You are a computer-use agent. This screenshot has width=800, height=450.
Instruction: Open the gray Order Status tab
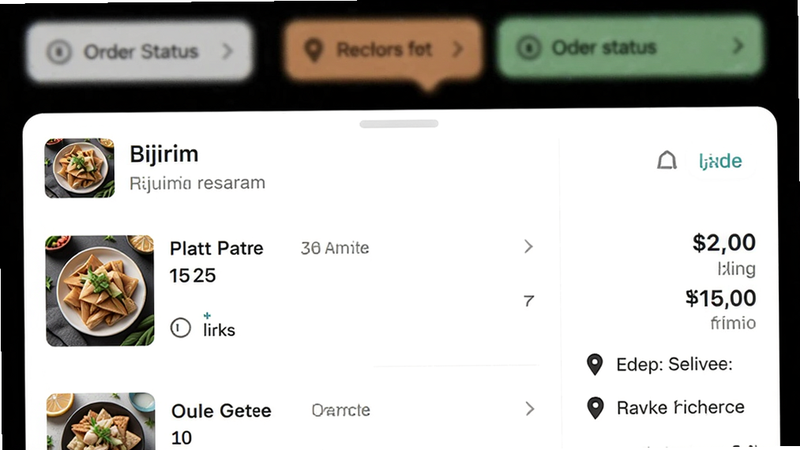pos(139,51)
